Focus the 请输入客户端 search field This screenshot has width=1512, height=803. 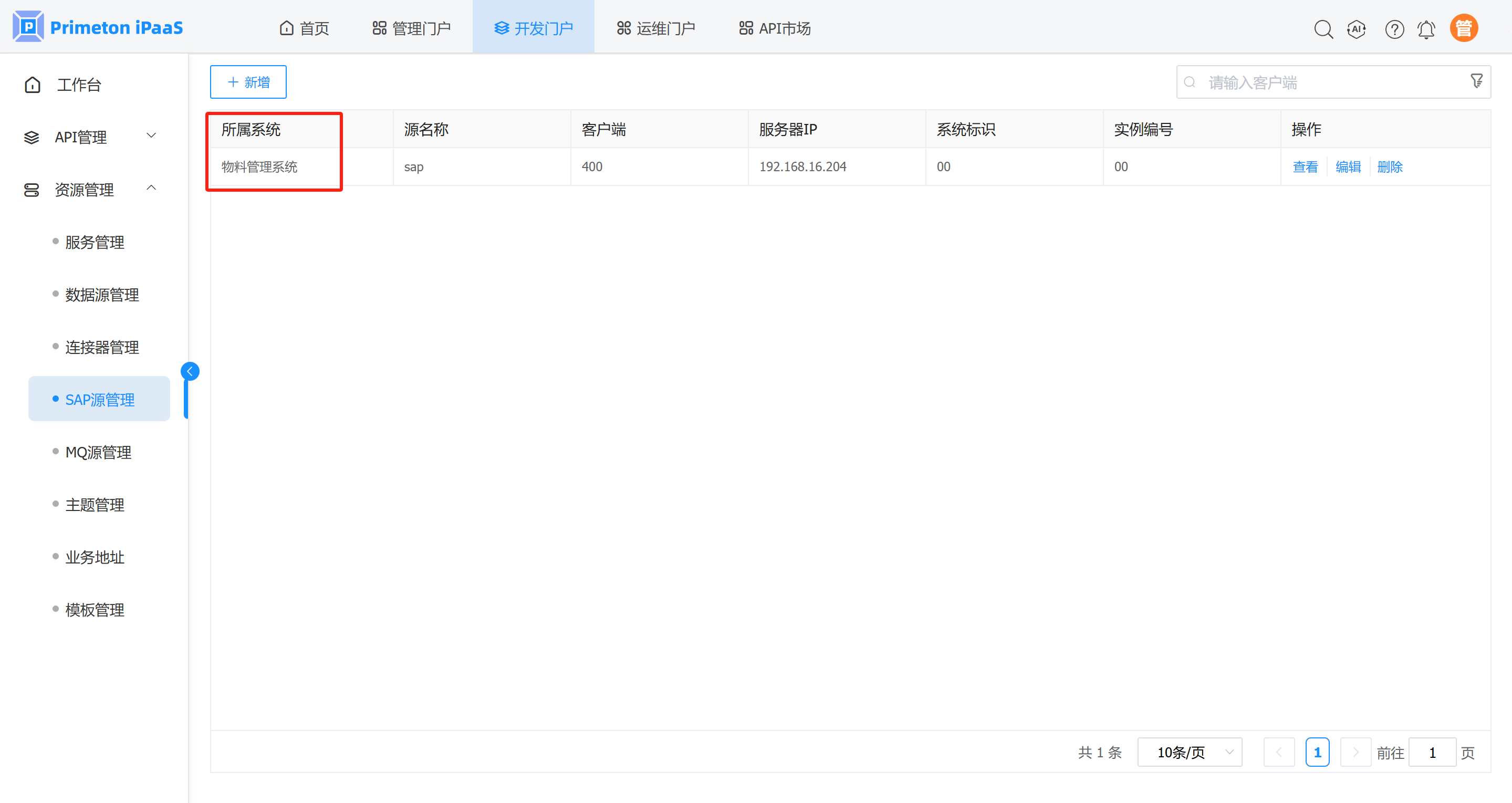click(1327, 82)
